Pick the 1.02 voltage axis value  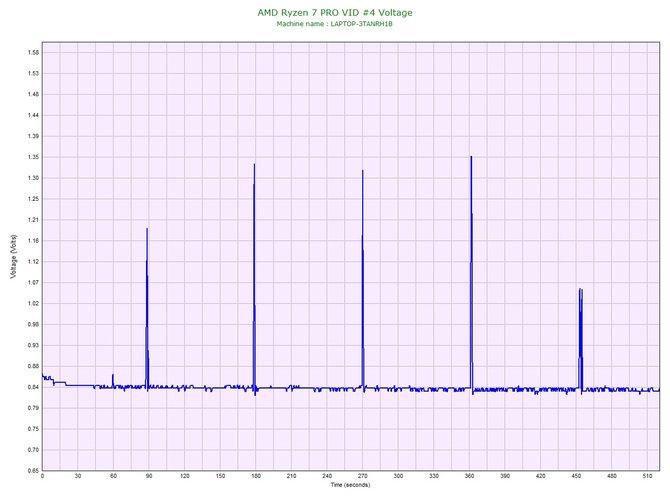tap(33, 303)
